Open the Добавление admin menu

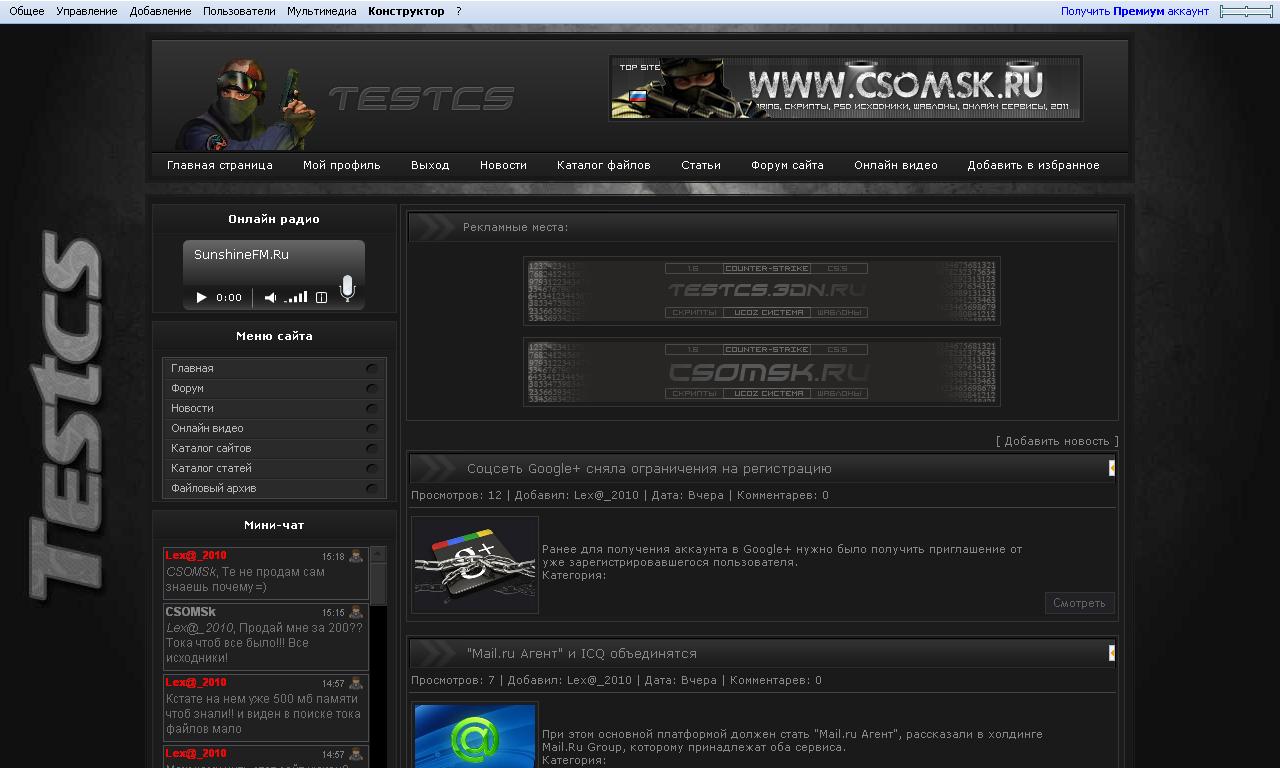pyautogui.click(x=160, y=11)
